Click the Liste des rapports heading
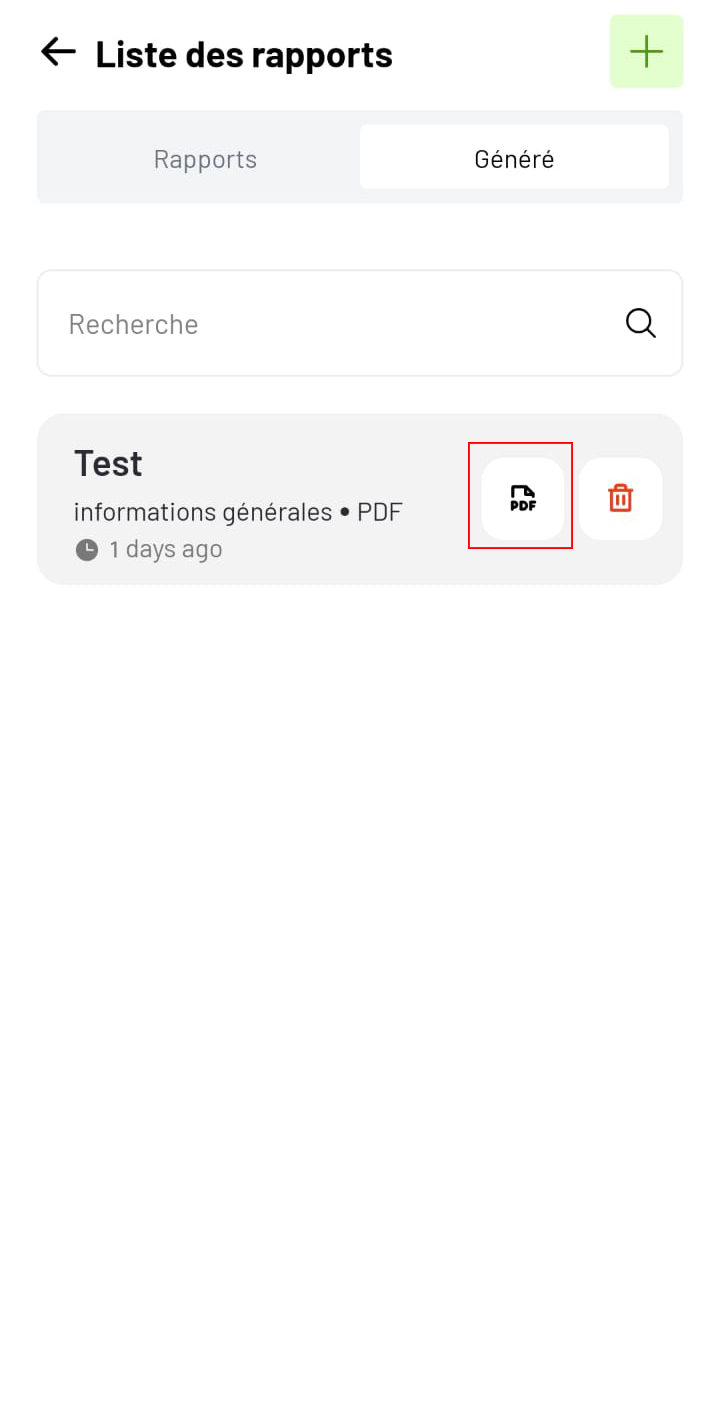 tap(244, 54)
